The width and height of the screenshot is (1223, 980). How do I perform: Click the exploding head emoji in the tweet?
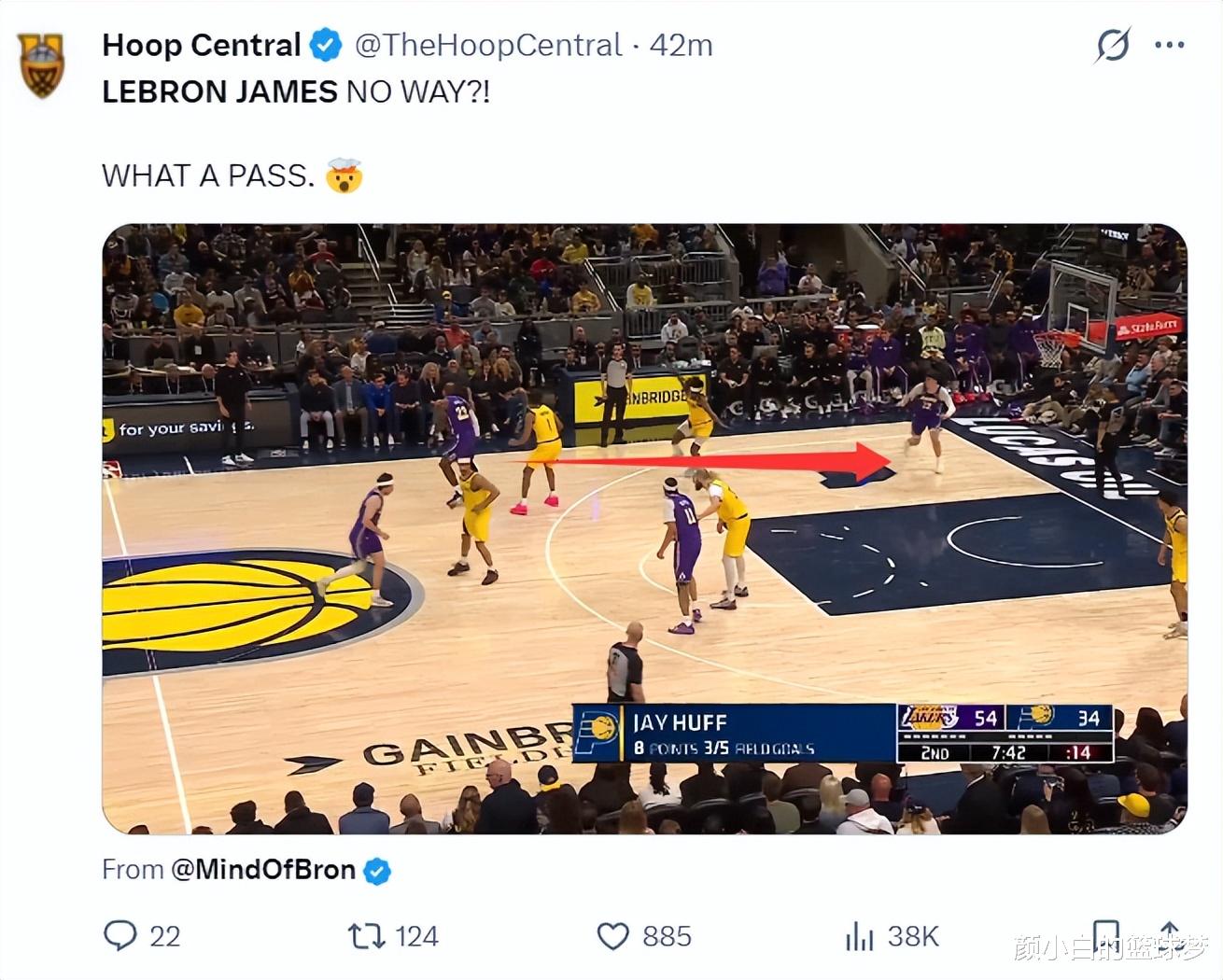tap(344, 175)
